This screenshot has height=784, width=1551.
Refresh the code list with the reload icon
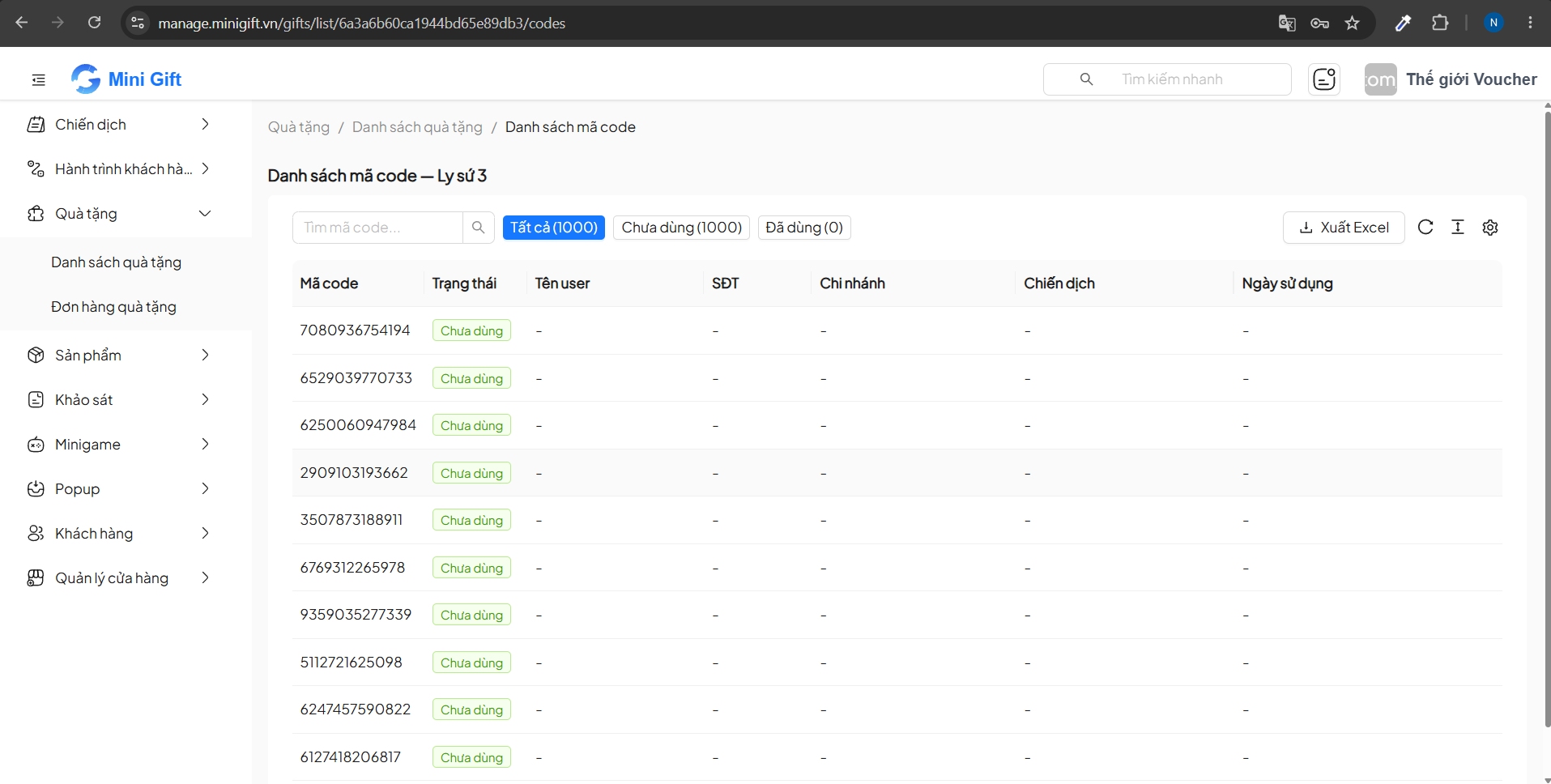pyautogui.click(x=1425, y=228)
